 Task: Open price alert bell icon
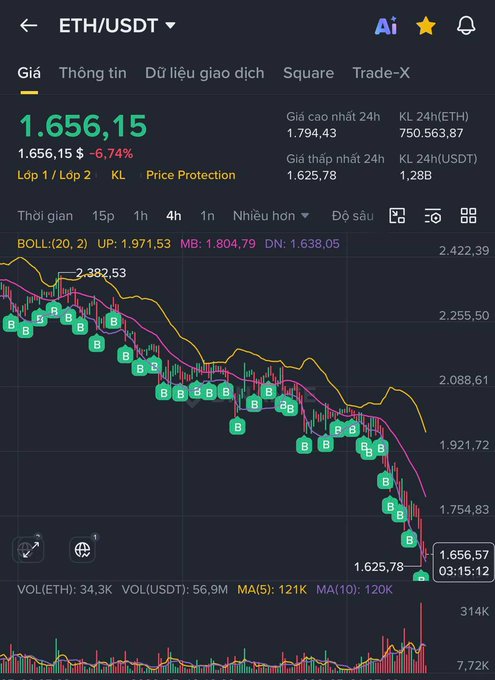click(x=466, y=26)
